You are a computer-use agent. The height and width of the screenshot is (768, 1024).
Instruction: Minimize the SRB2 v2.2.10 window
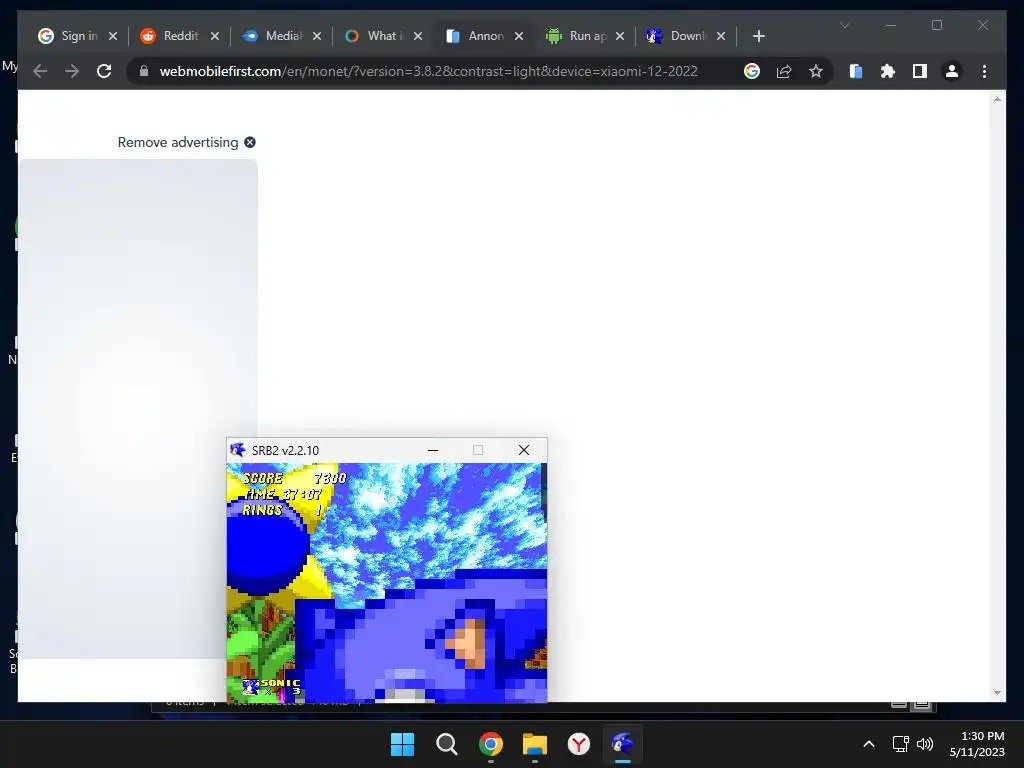[x=433, y=450]
